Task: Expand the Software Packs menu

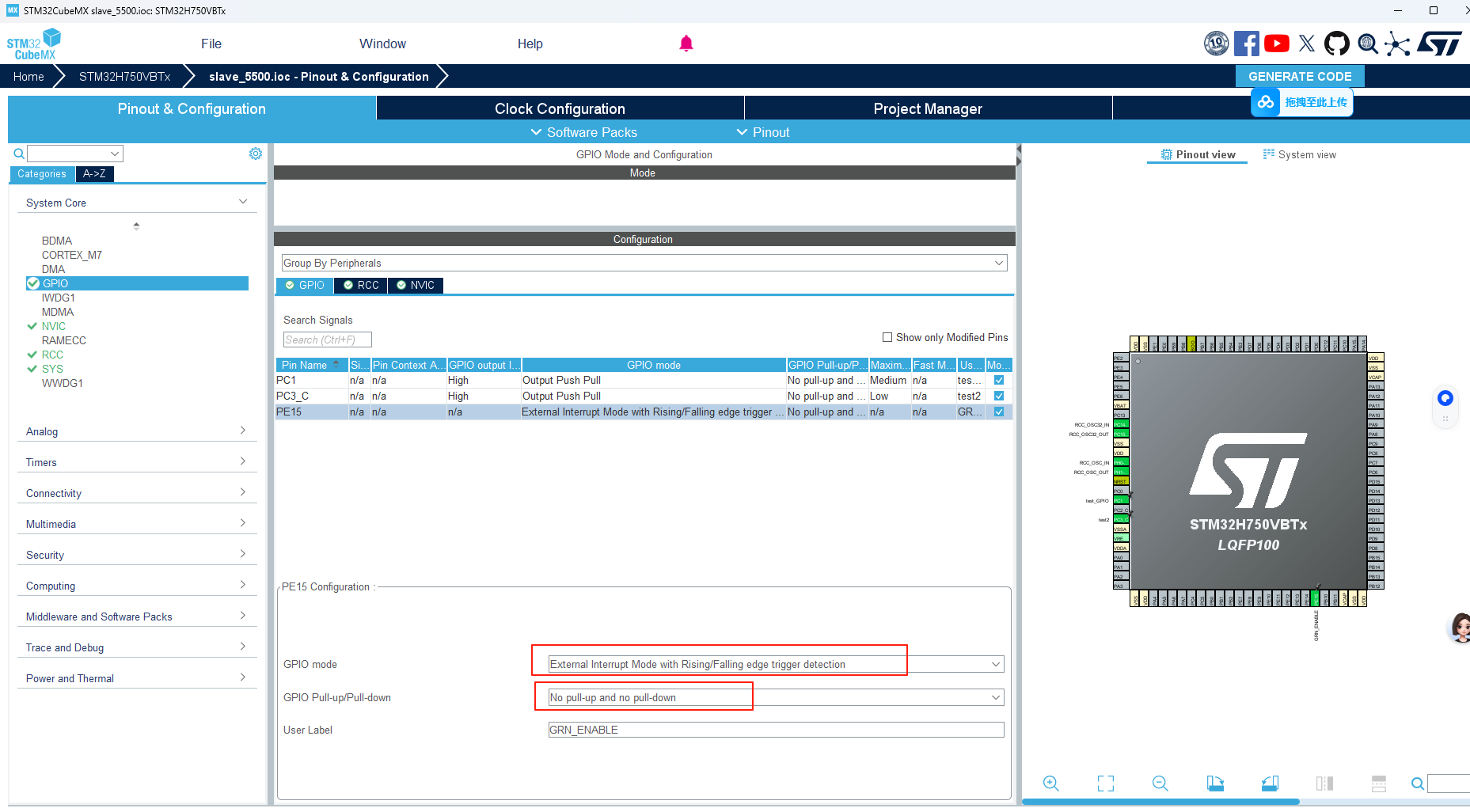Action: 583,132
